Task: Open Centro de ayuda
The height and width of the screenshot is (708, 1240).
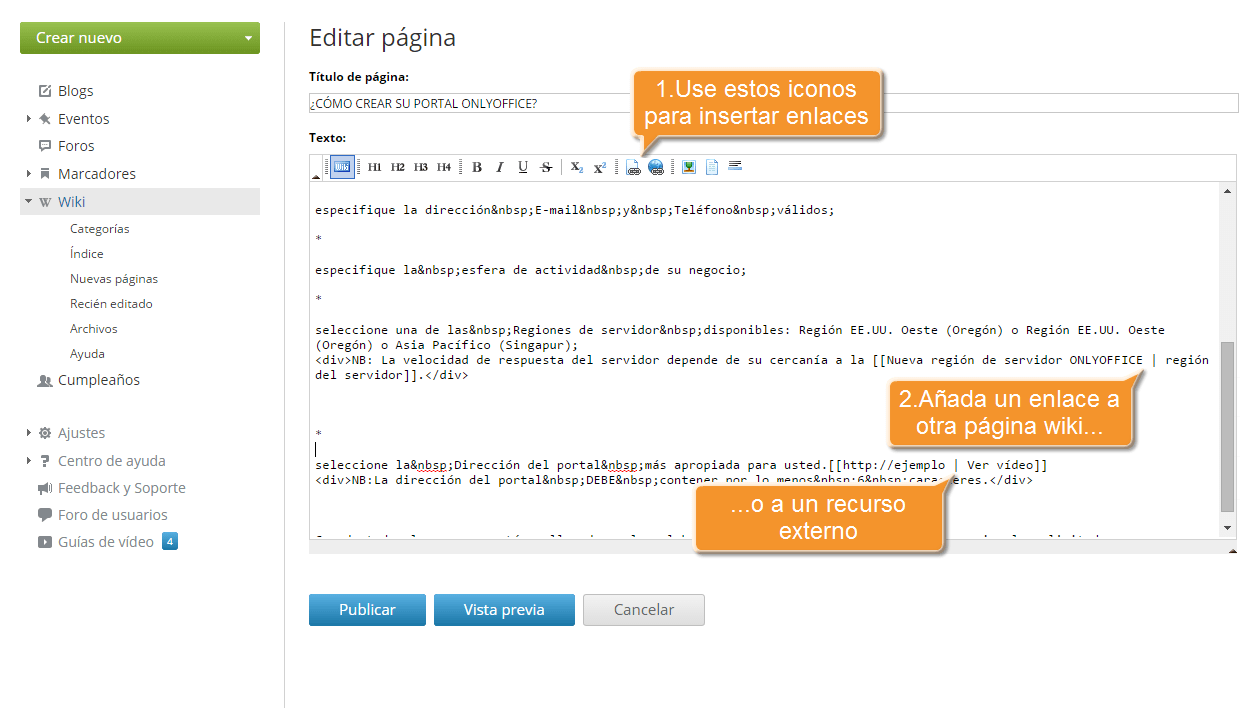Action: coord(112,461)
